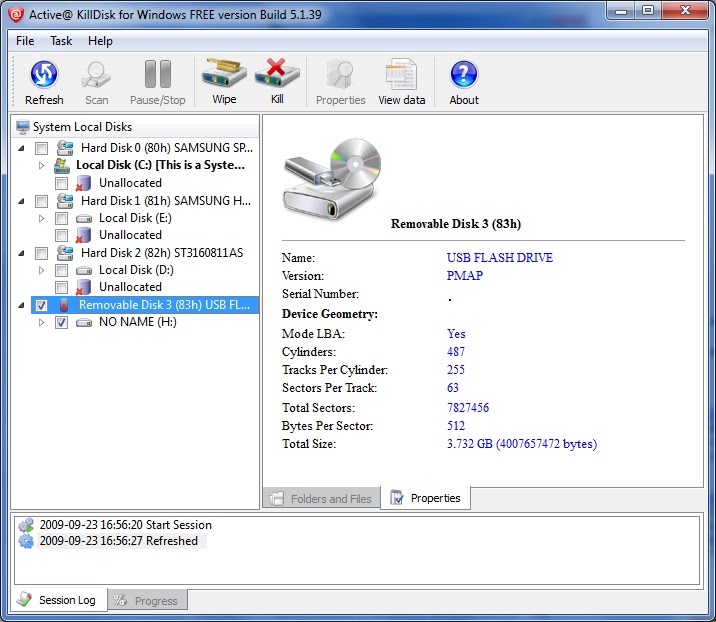This screenshot has height=622, width=716.
Task: Click the NO NAME (H:) drive icon
Action: 84,323
